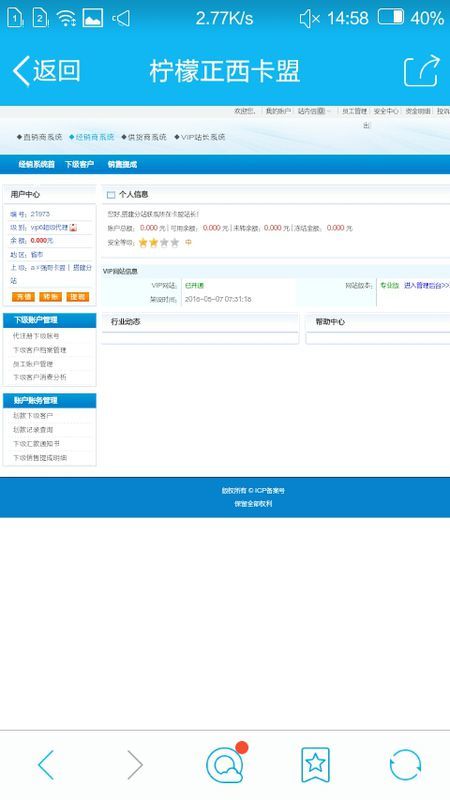
Task: Click 进入管理后台>> link
Action: (427, 286)
